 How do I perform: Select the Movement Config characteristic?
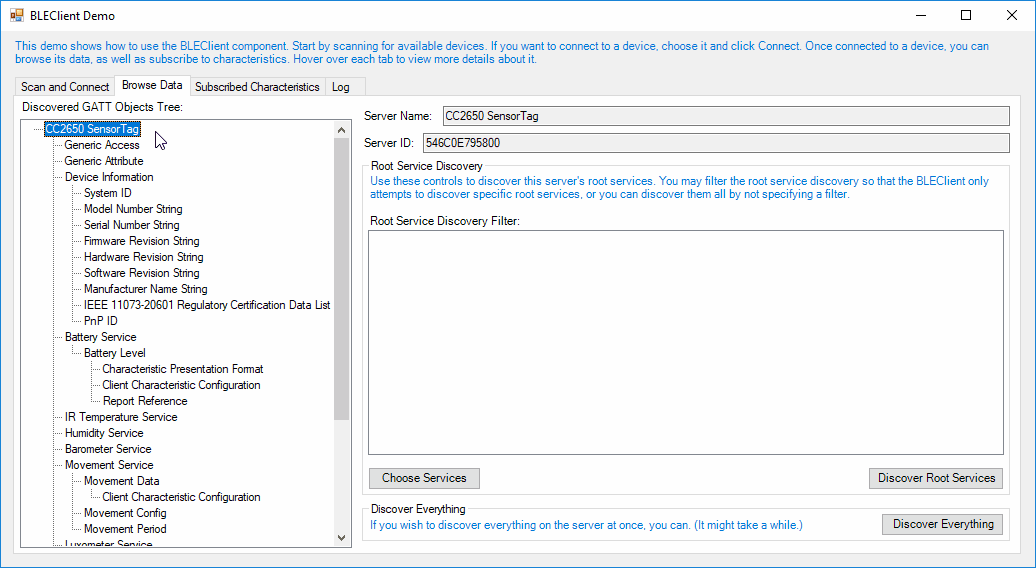coord(125,513)
